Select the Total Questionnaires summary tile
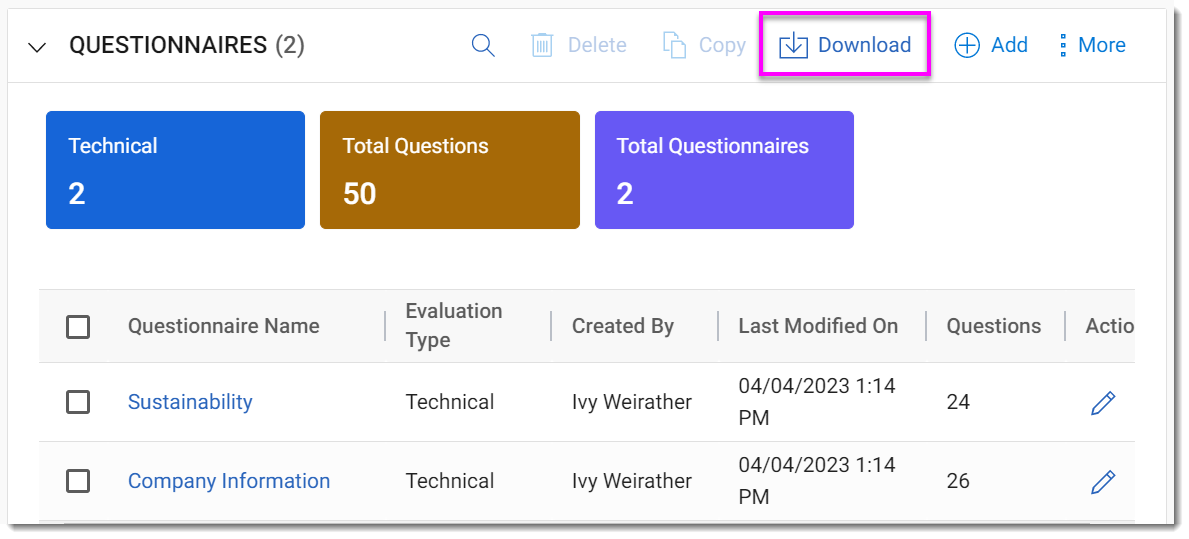This screenshot has width=1189, height=539. click(724, 170)
